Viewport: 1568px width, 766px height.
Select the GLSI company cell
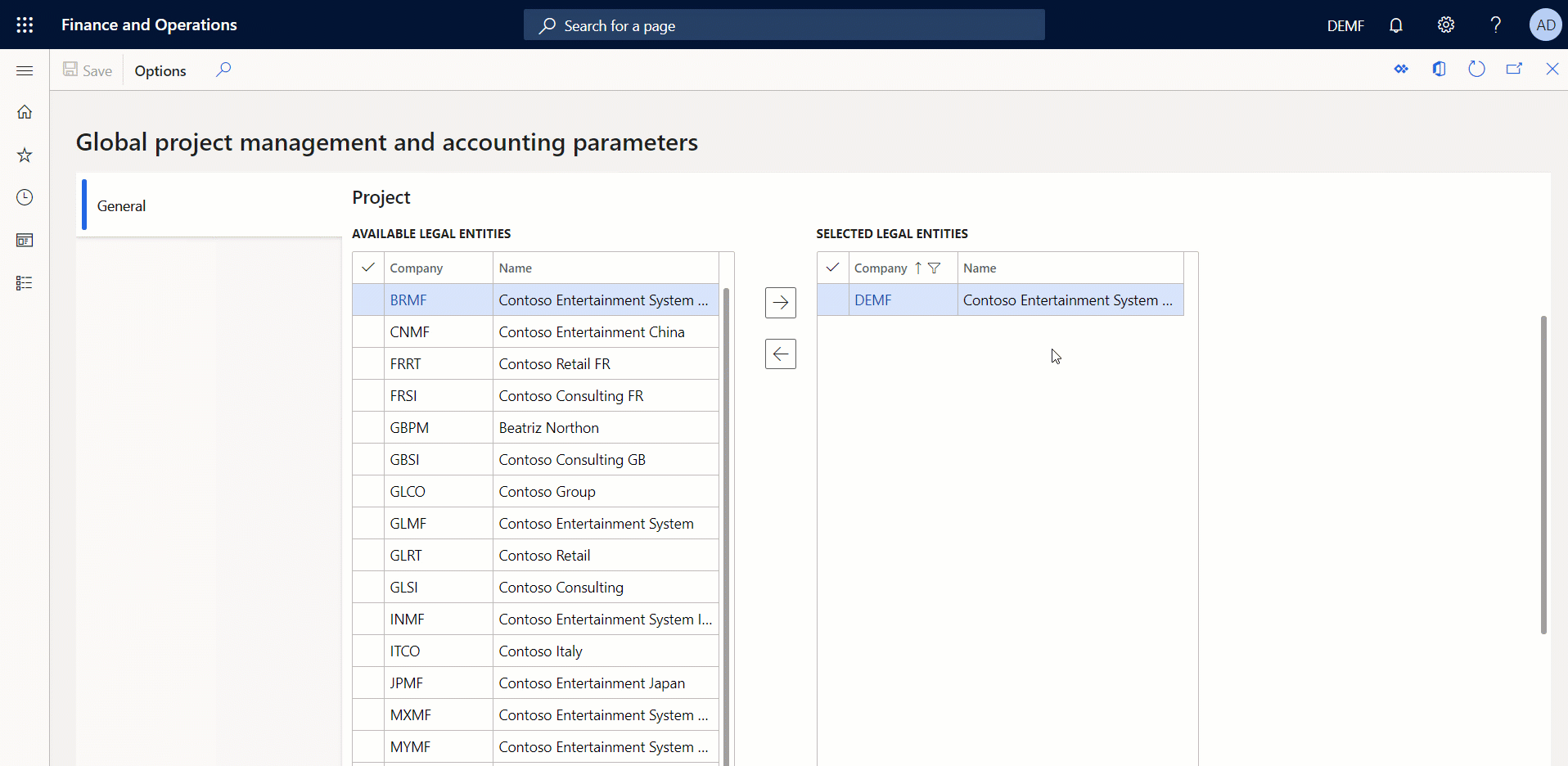pos(439,587)
